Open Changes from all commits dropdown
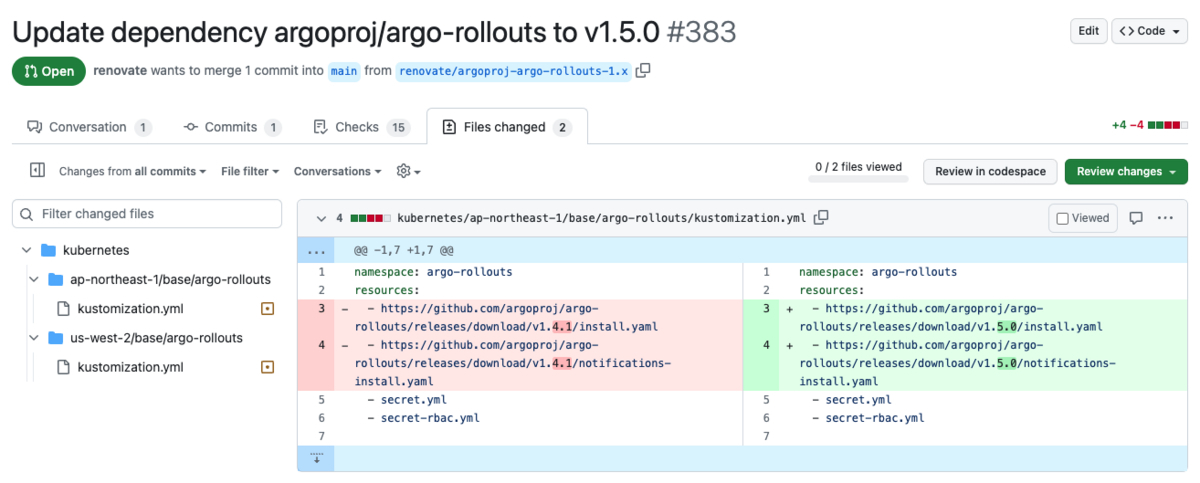 pyautogui.click(x=132, y=171)
